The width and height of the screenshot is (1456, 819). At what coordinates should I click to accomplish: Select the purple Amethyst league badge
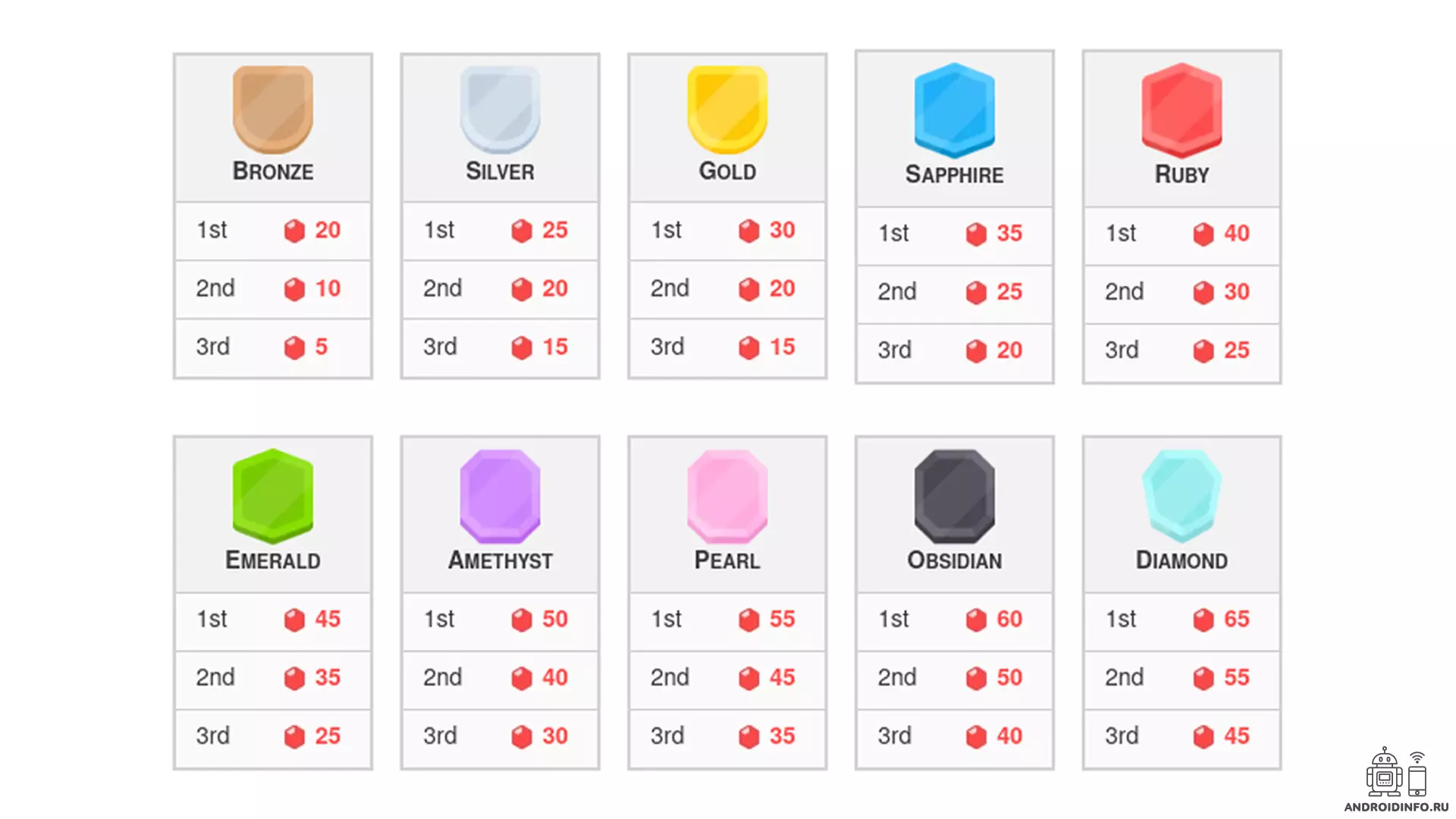[x=500, y=496]
